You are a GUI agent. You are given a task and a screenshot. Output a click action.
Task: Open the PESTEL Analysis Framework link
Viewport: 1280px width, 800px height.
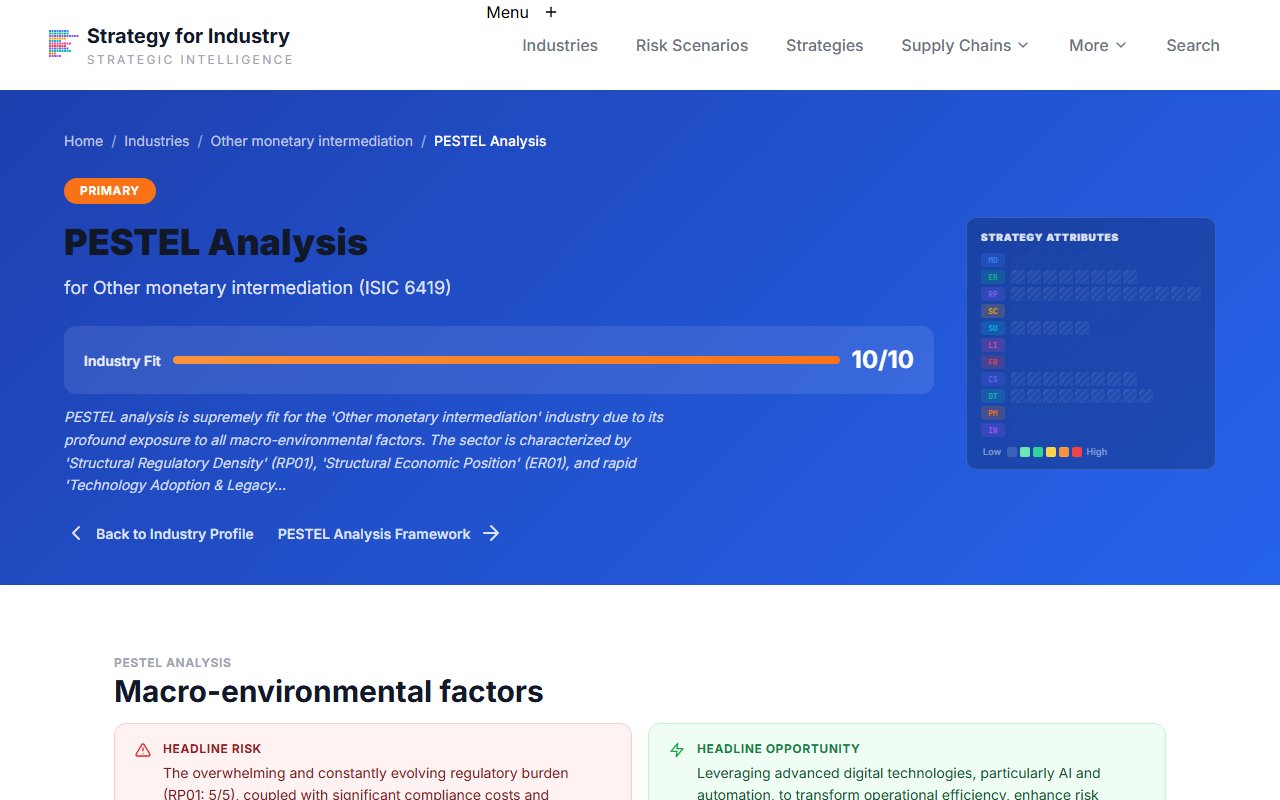coord(373,534)
